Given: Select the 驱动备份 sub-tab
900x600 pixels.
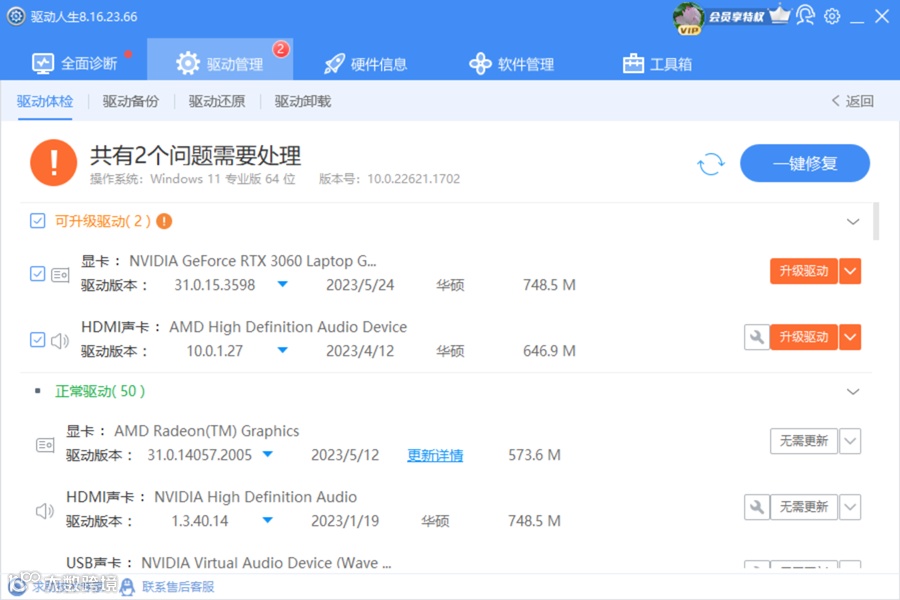Looking at the screenshot, I should (x=131, y=102).
